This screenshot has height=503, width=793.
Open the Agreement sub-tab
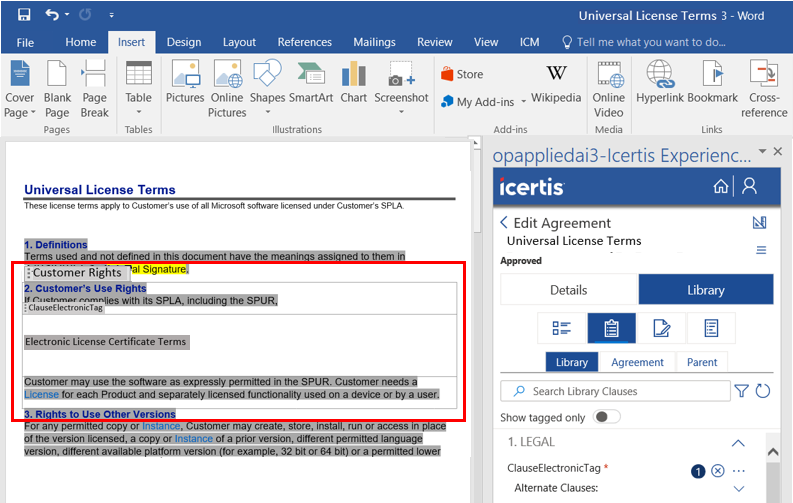pyautogui.click(x=637, y=362)
